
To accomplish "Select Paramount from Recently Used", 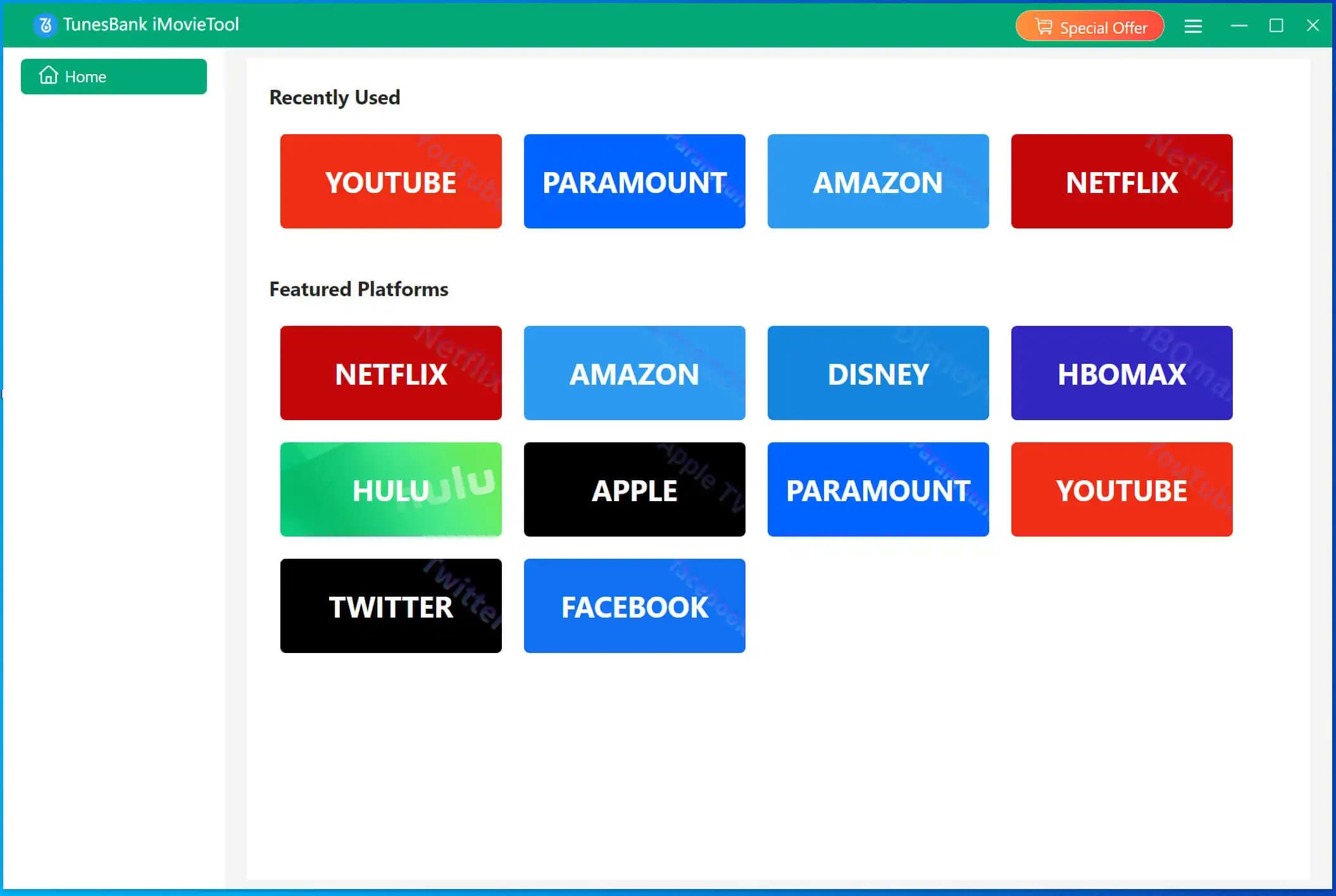I will click(634, 181).
